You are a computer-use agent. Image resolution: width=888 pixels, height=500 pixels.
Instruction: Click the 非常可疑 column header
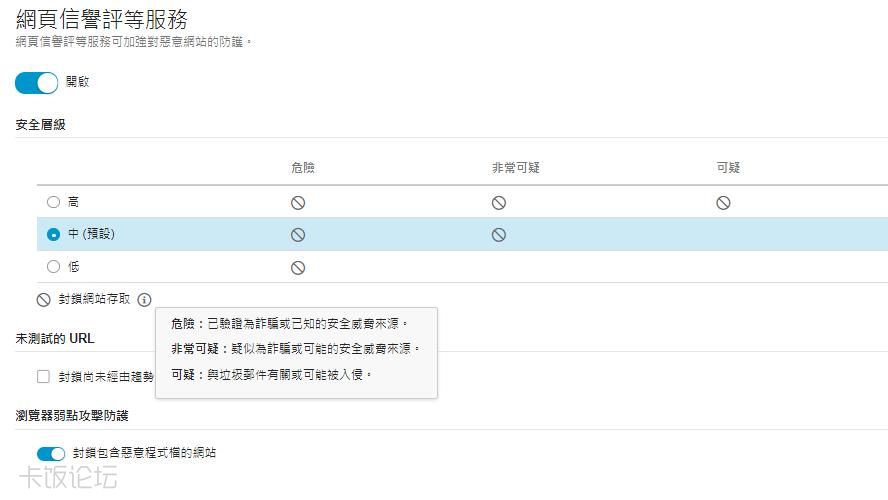(x=516, y=168)
